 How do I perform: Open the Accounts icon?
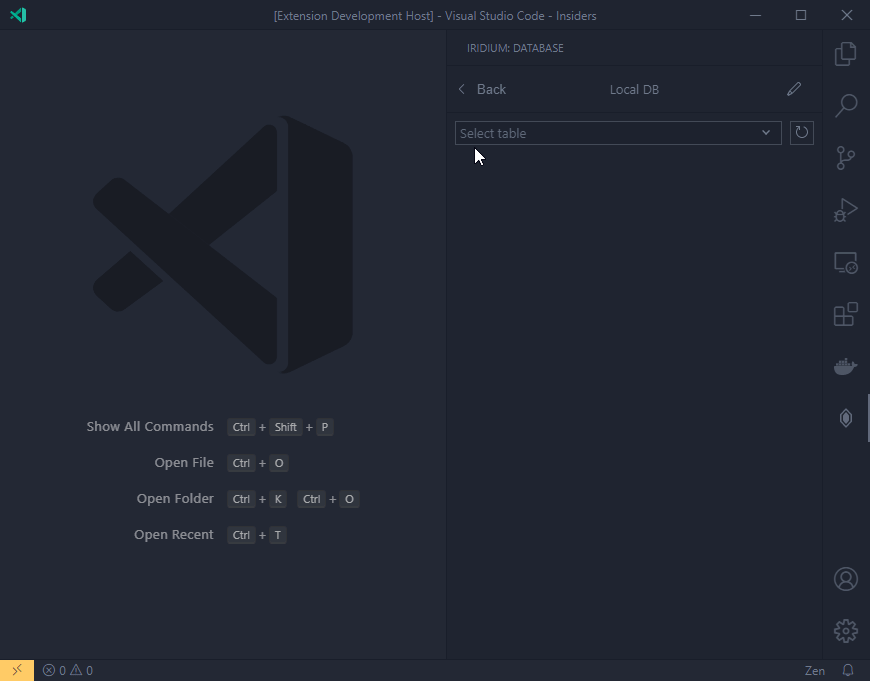(846, 579)
